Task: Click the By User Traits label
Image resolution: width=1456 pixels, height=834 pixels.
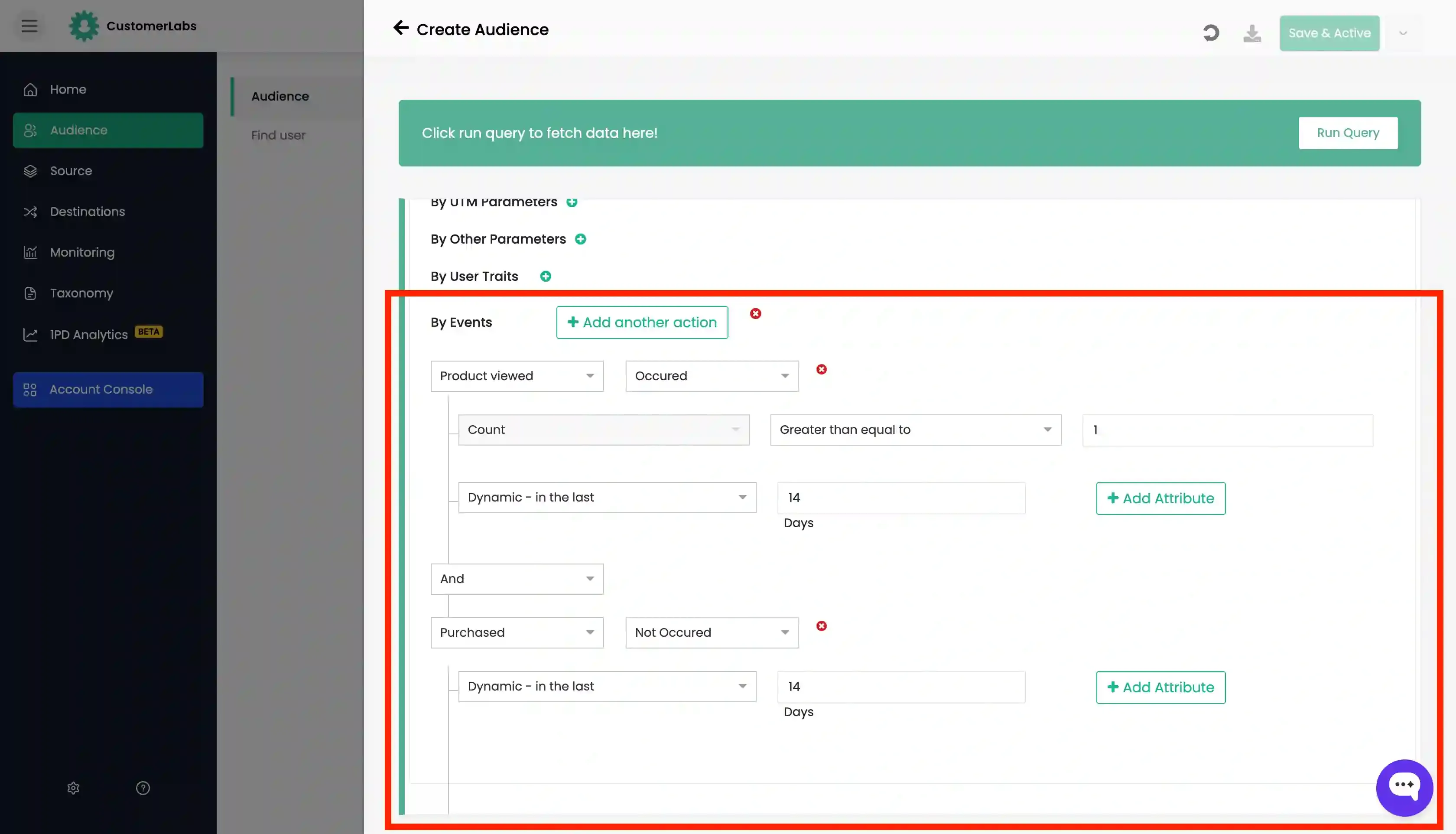Action: [x=474, y=277]
